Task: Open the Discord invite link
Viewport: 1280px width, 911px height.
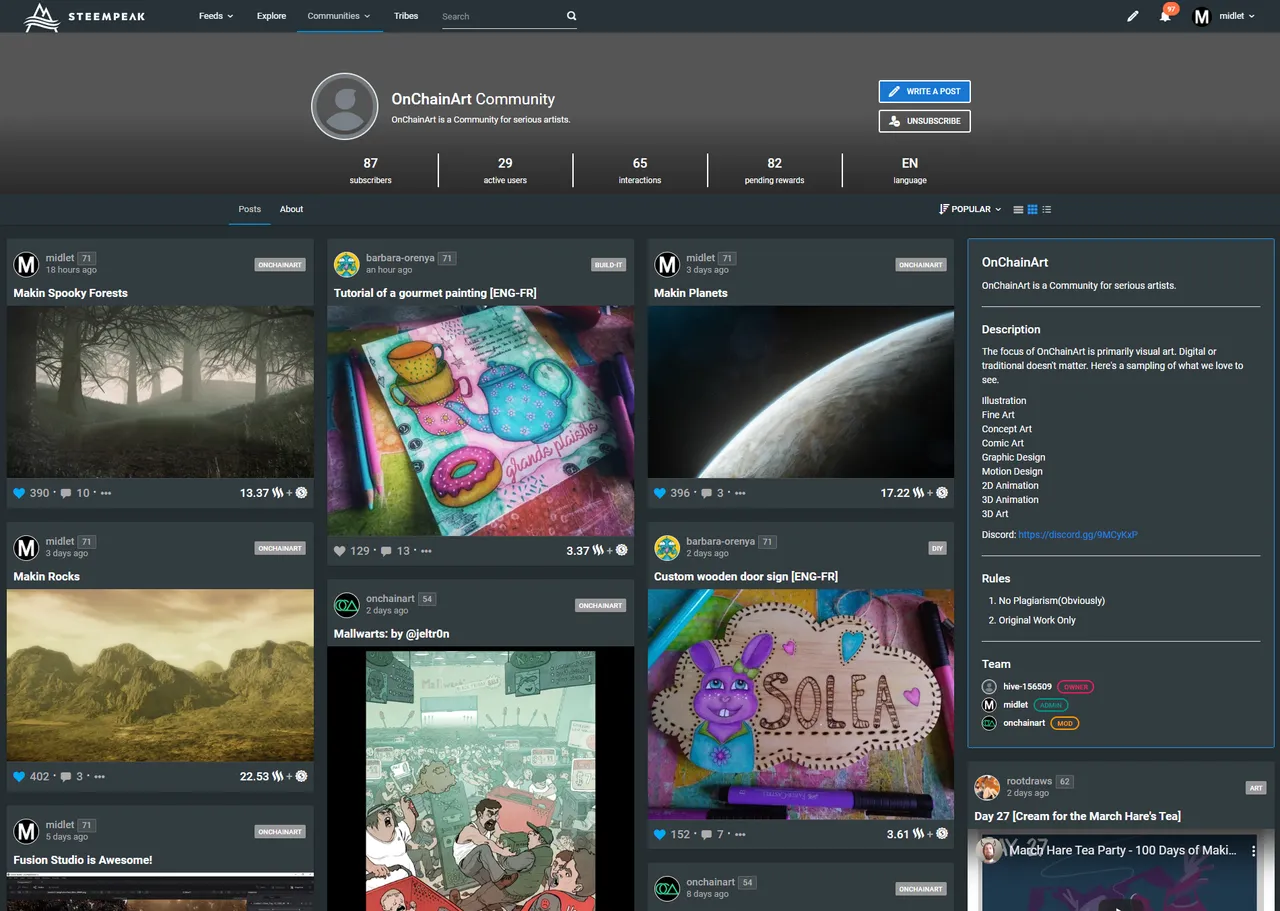Action: tap(1078, 535)
